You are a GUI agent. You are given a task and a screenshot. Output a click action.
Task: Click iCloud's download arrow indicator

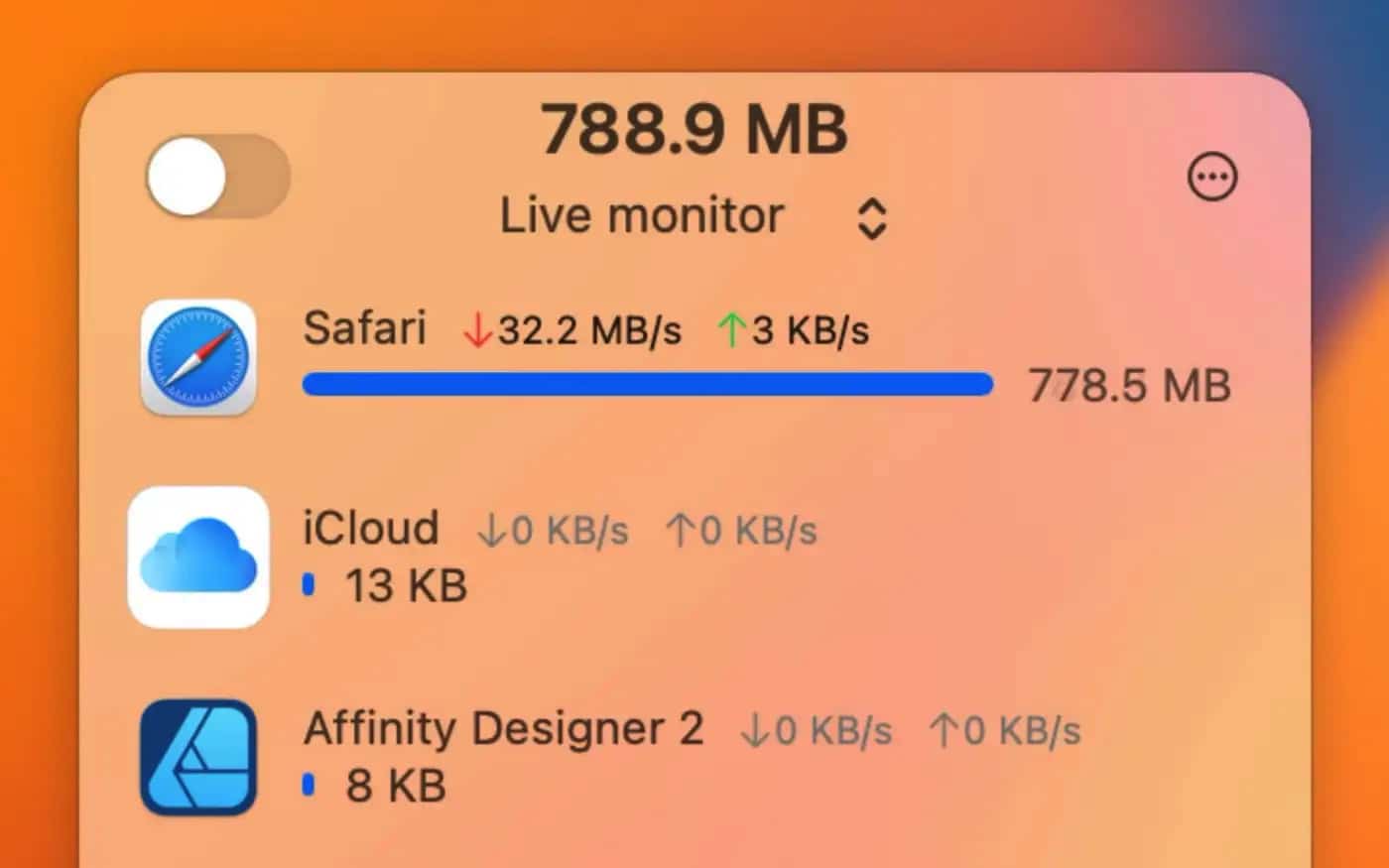(x=491, y=531)
